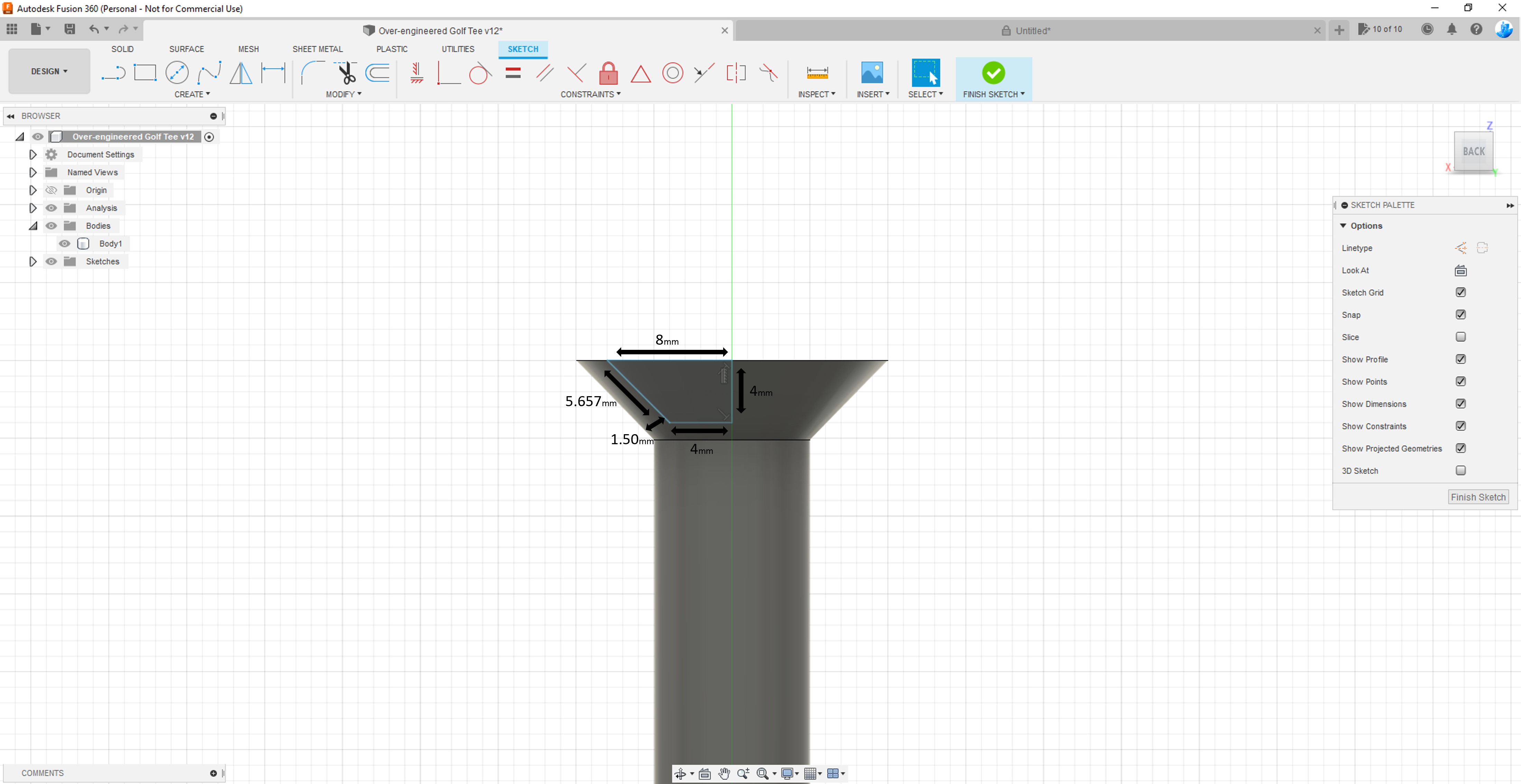
Task: Toggle Show Projected Geometries checkbox
Action: click(x=1460, y=448)
